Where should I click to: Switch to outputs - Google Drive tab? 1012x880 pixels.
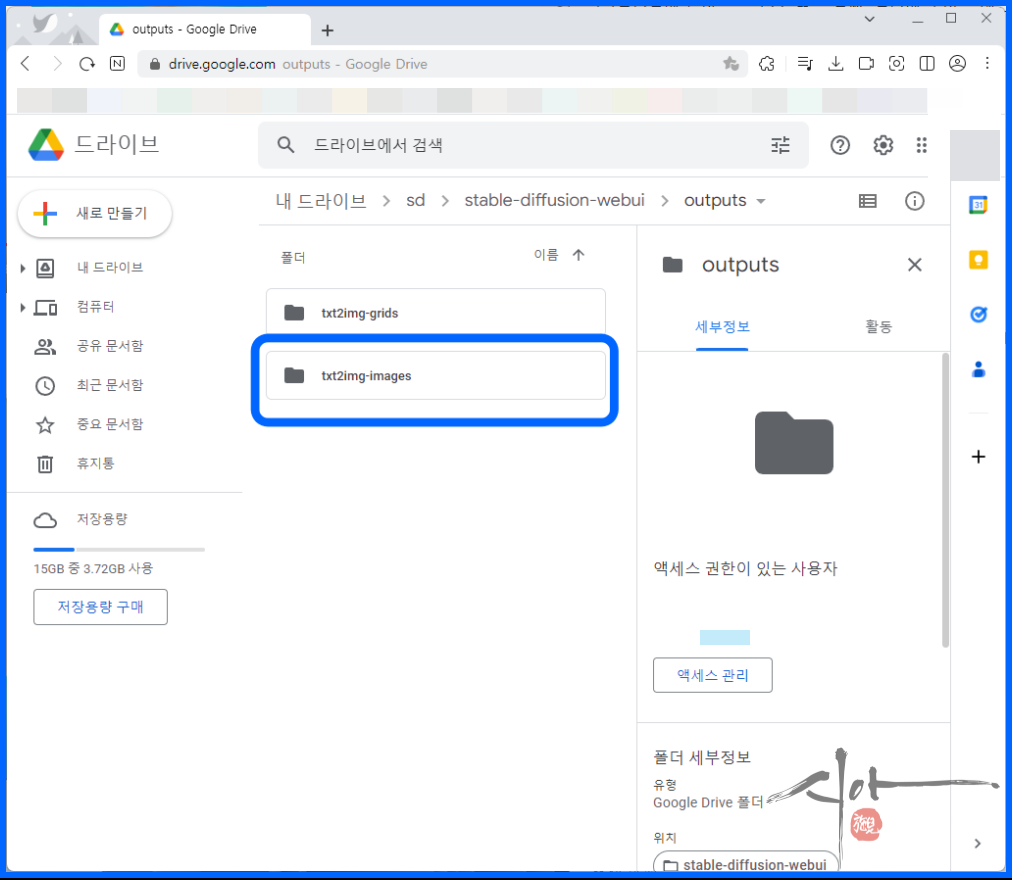click(205, 30)
